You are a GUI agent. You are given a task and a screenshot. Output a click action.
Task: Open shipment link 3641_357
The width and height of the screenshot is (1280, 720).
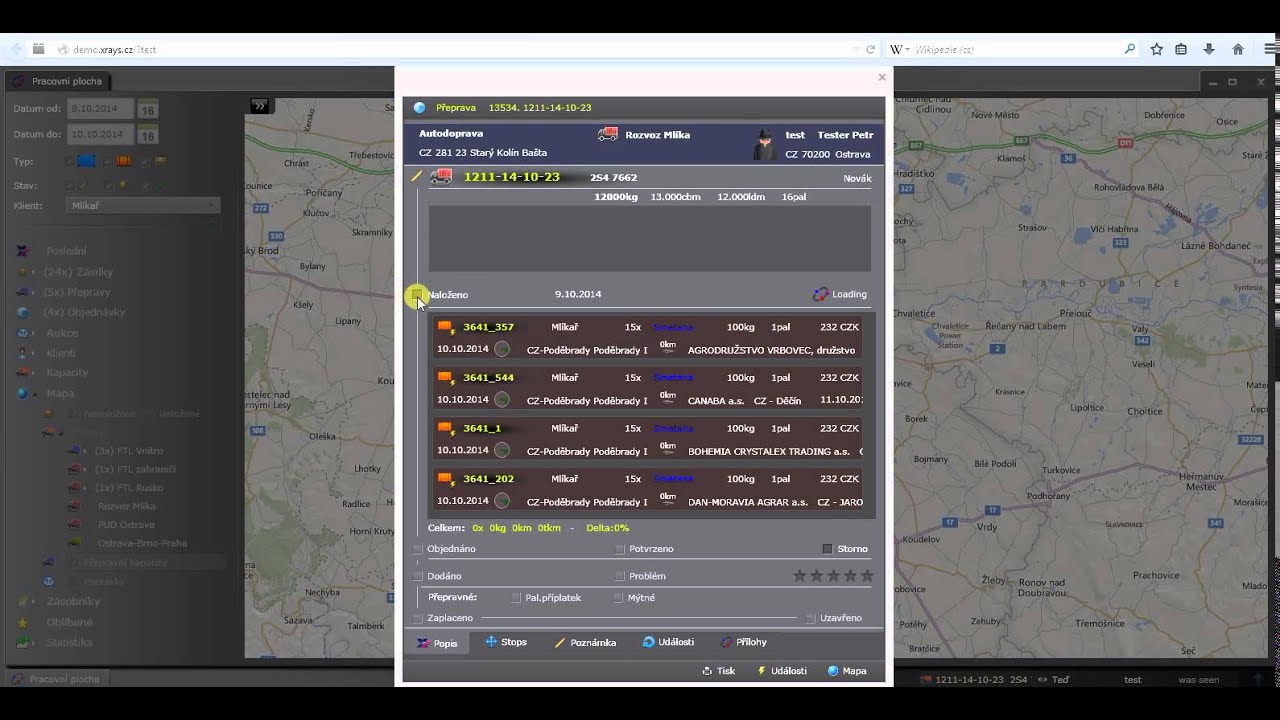488,327
